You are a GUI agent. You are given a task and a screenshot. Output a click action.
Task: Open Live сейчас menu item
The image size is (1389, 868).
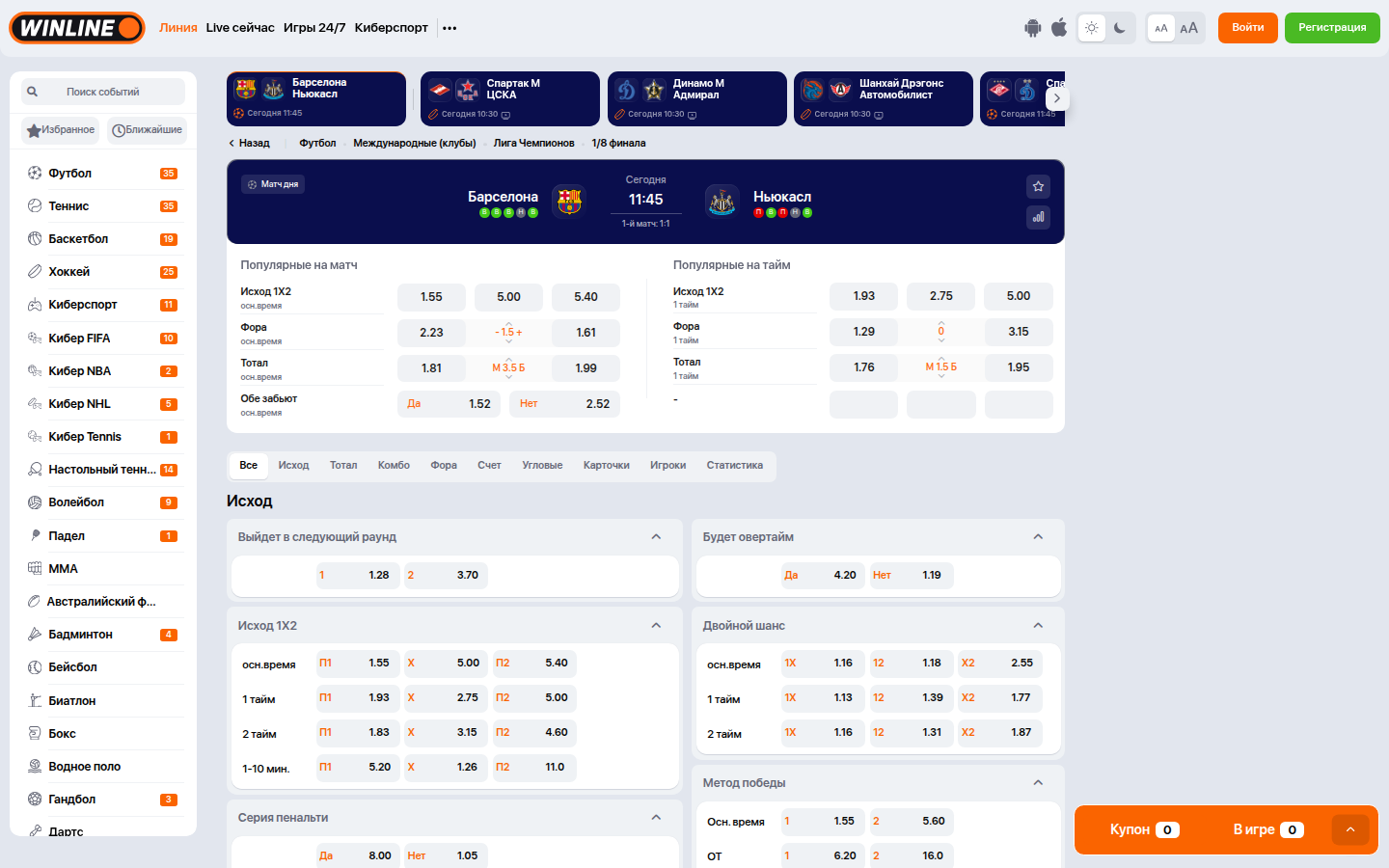pyautogui.click(x=240, y=28)
